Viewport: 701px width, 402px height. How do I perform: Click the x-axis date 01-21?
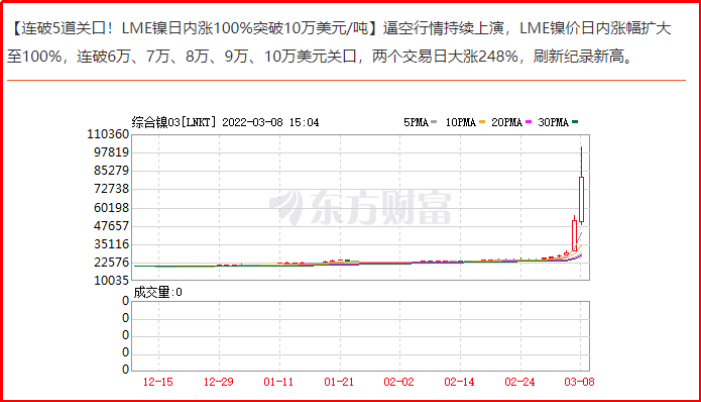[x=339, y=382]
